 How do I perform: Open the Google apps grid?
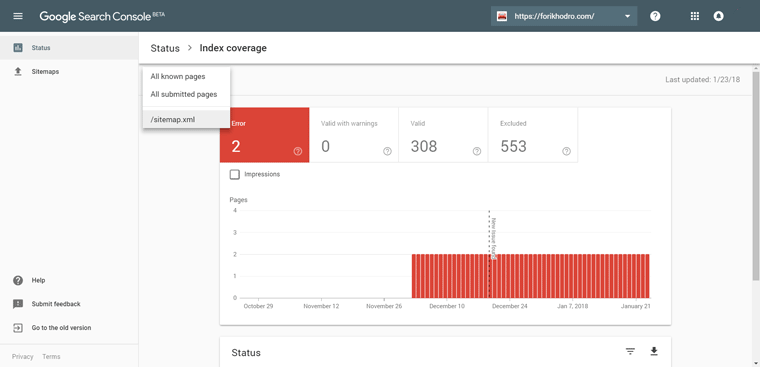tap(695, 16)
